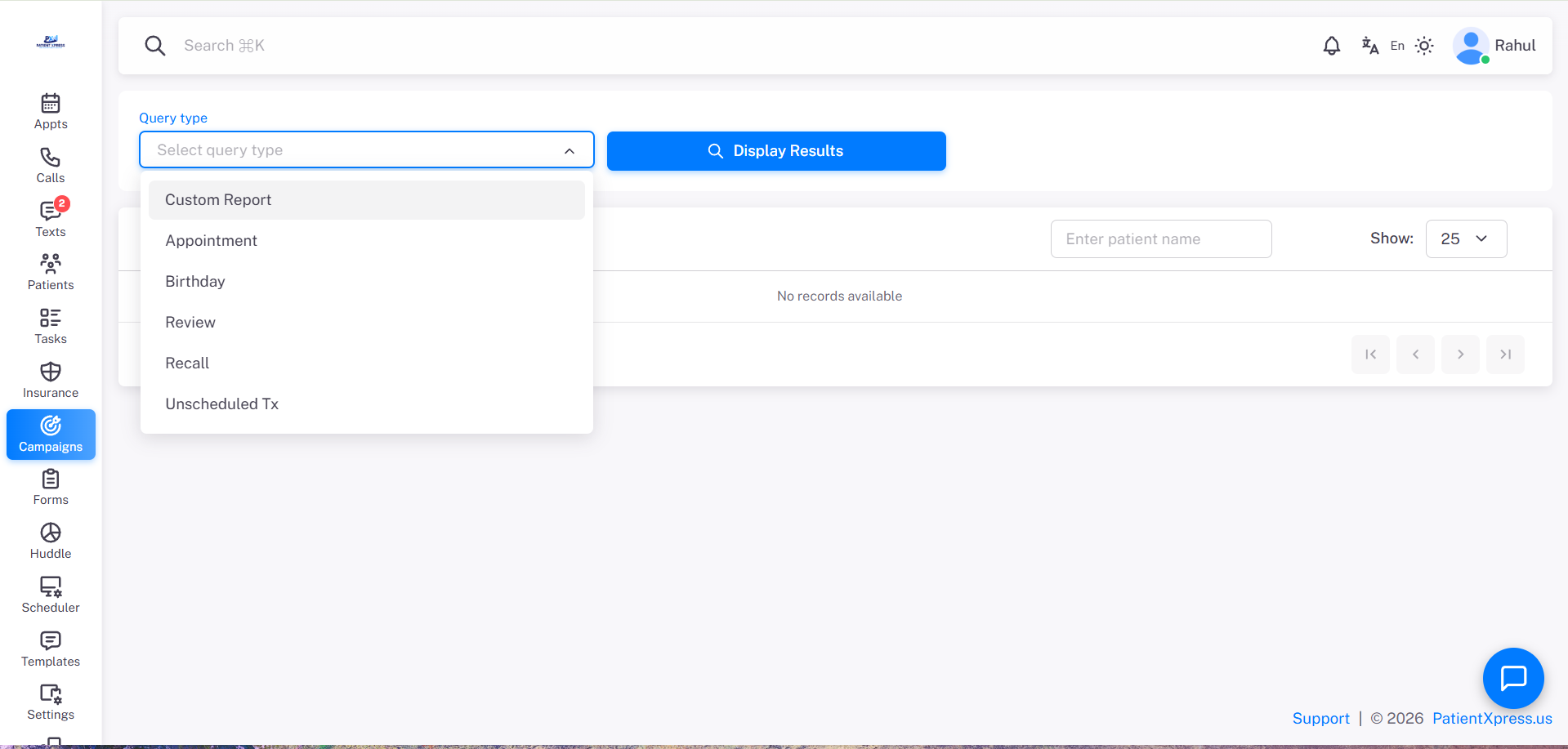Navigate to the Patients section
This screenshot has height=749, width=1568.
pos(50,271)
